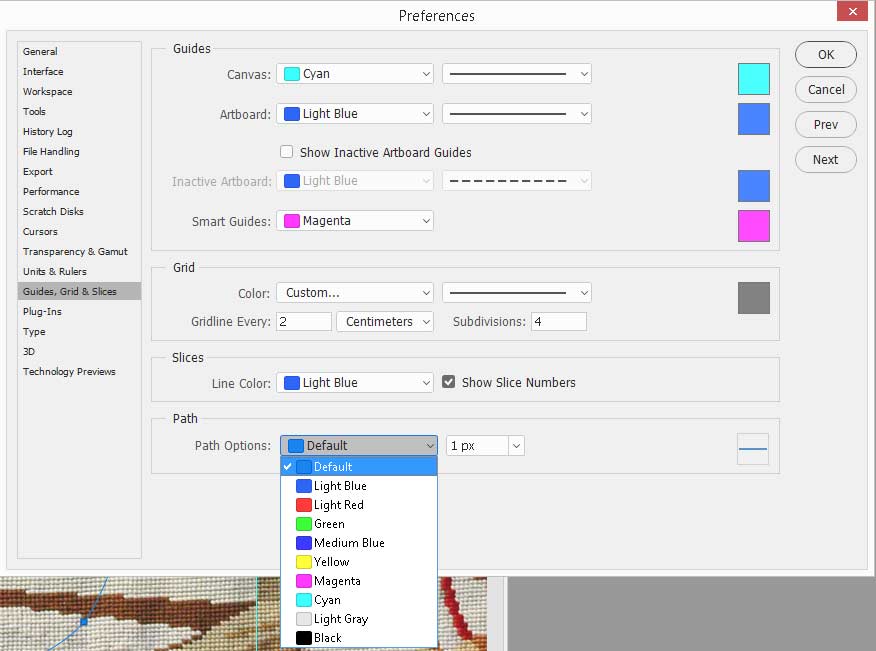Choose Cyan path color option
This screenshot has height=651, width=876.
359,600
